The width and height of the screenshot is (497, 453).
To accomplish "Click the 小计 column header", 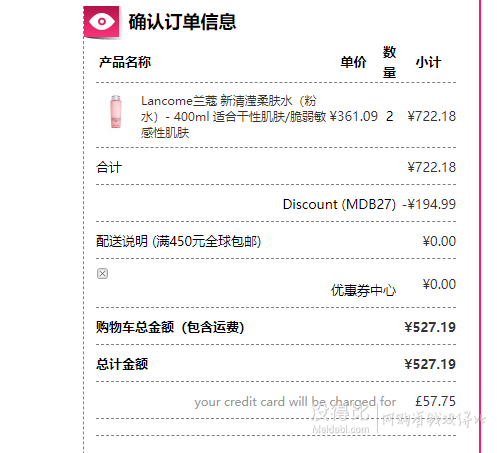I will (x=428, y=62).
